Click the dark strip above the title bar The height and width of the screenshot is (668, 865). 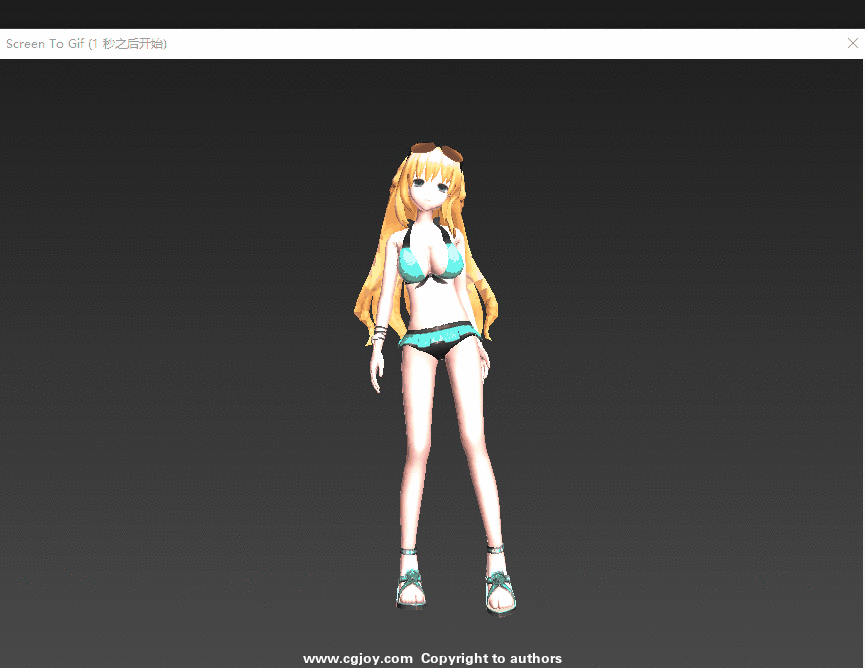(432, 14)
